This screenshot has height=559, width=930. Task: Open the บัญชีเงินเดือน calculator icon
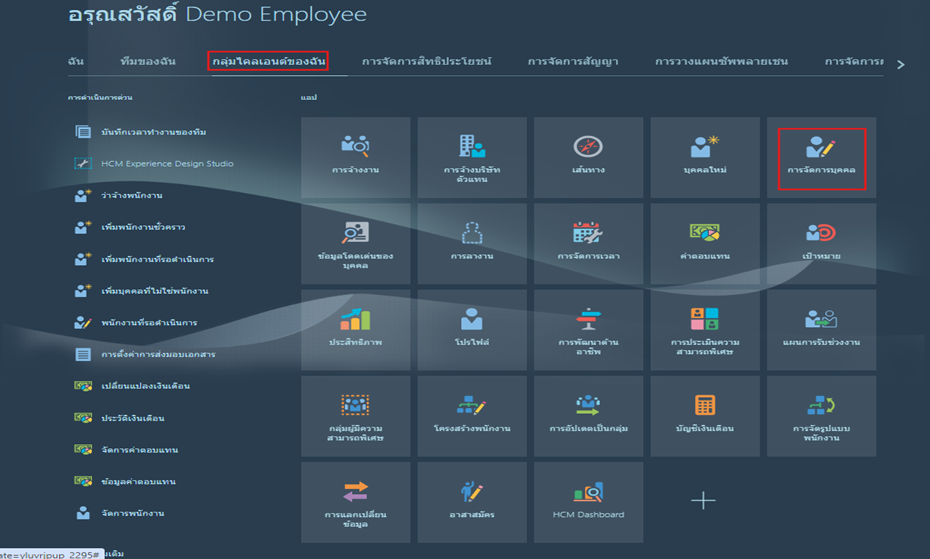pyautogui.click(x=704, y=405)
